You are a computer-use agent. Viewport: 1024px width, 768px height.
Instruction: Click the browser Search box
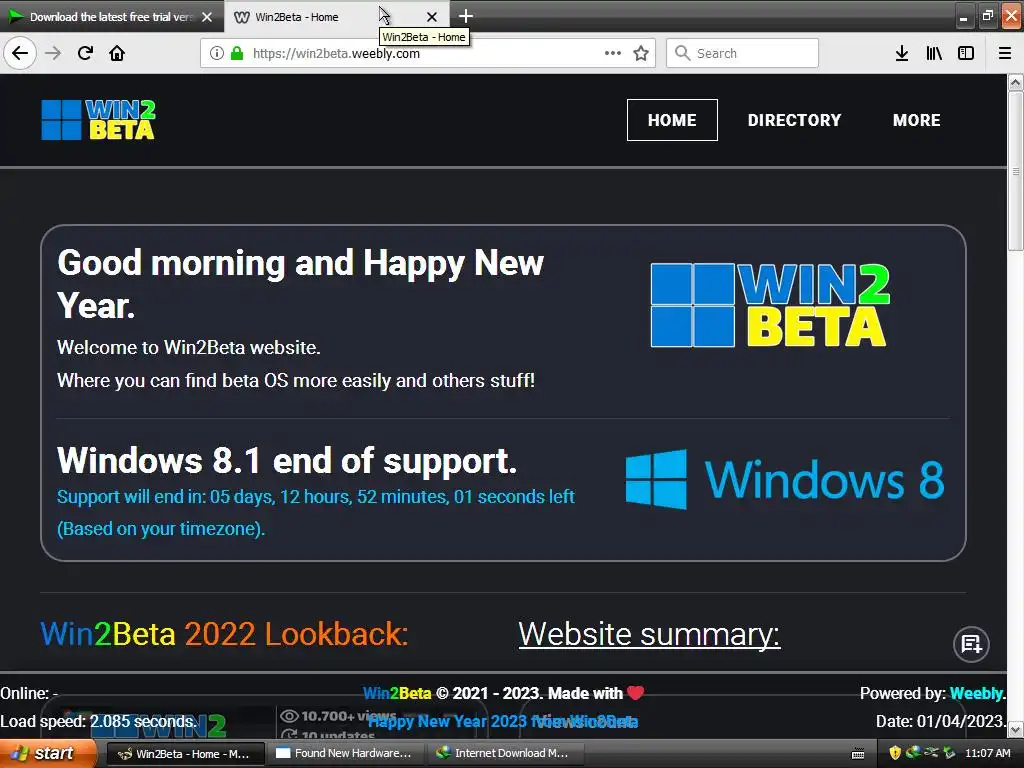click(x=743, y=53)
